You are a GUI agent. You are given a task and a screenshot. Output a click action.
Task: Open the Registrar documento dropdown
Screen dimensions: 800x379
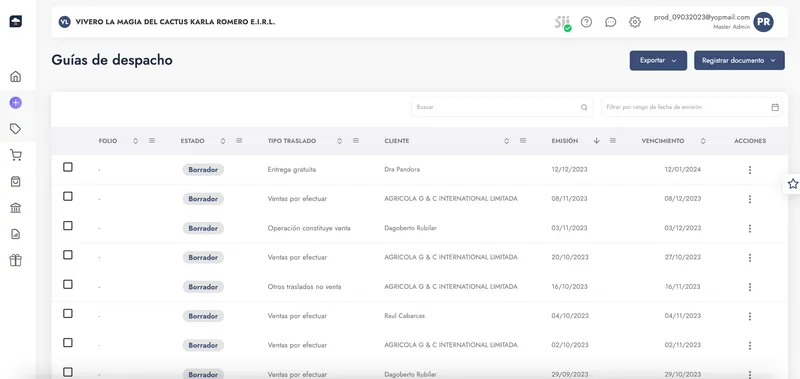point(739,61)
